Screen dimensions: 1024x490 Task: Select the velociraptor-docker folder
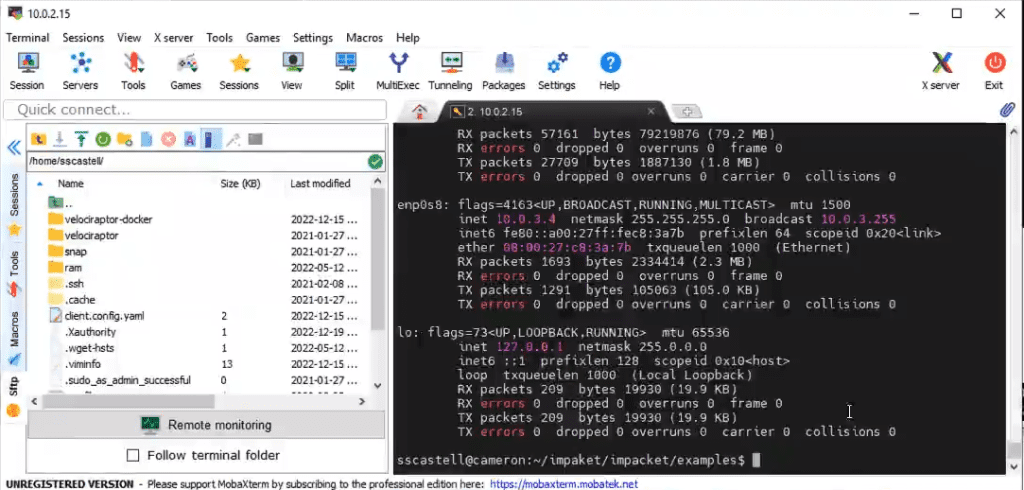click(108, 219)
